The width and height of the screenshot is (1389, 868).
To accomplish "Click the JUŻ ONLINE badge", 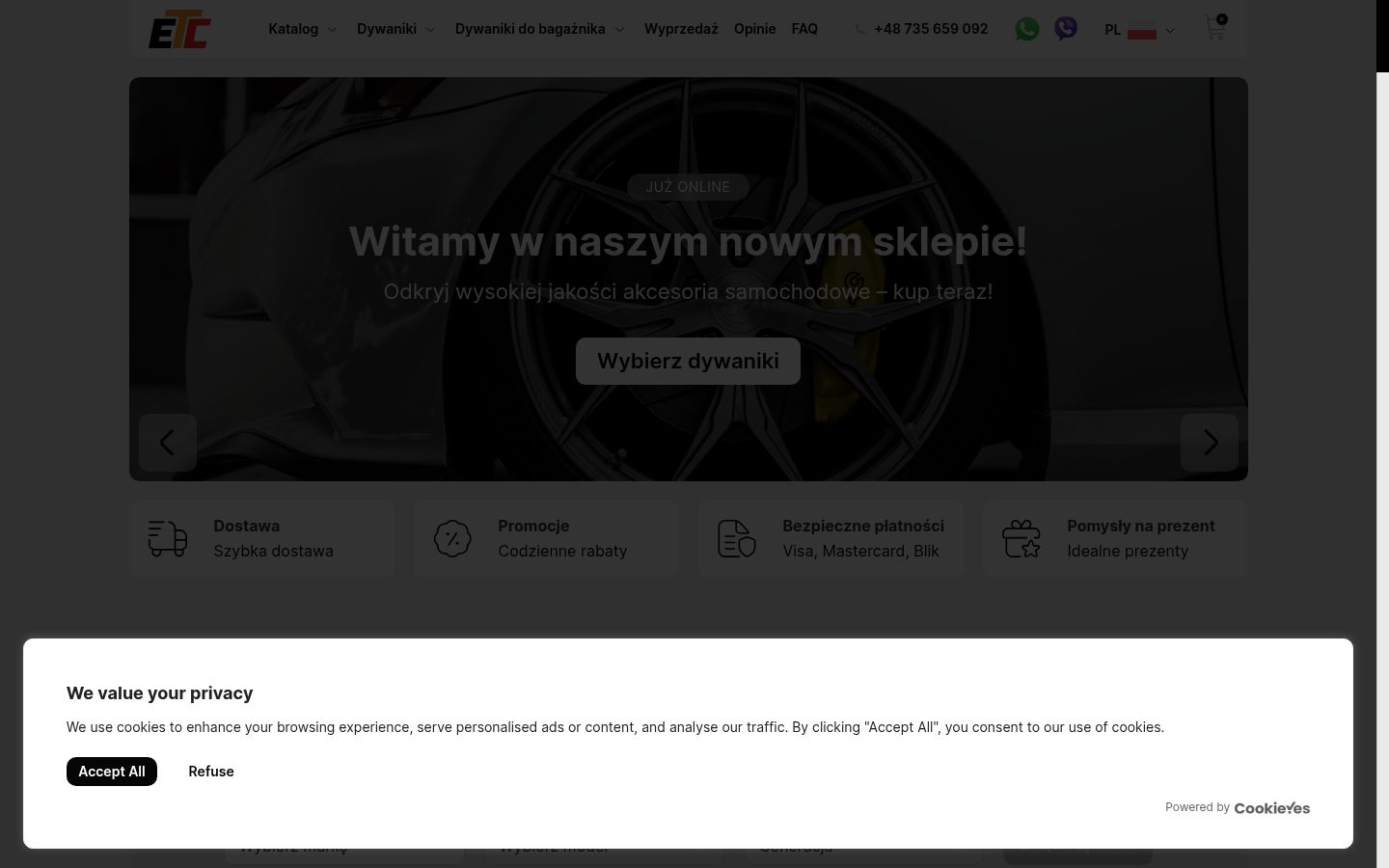I will click(x=688, y=187).
